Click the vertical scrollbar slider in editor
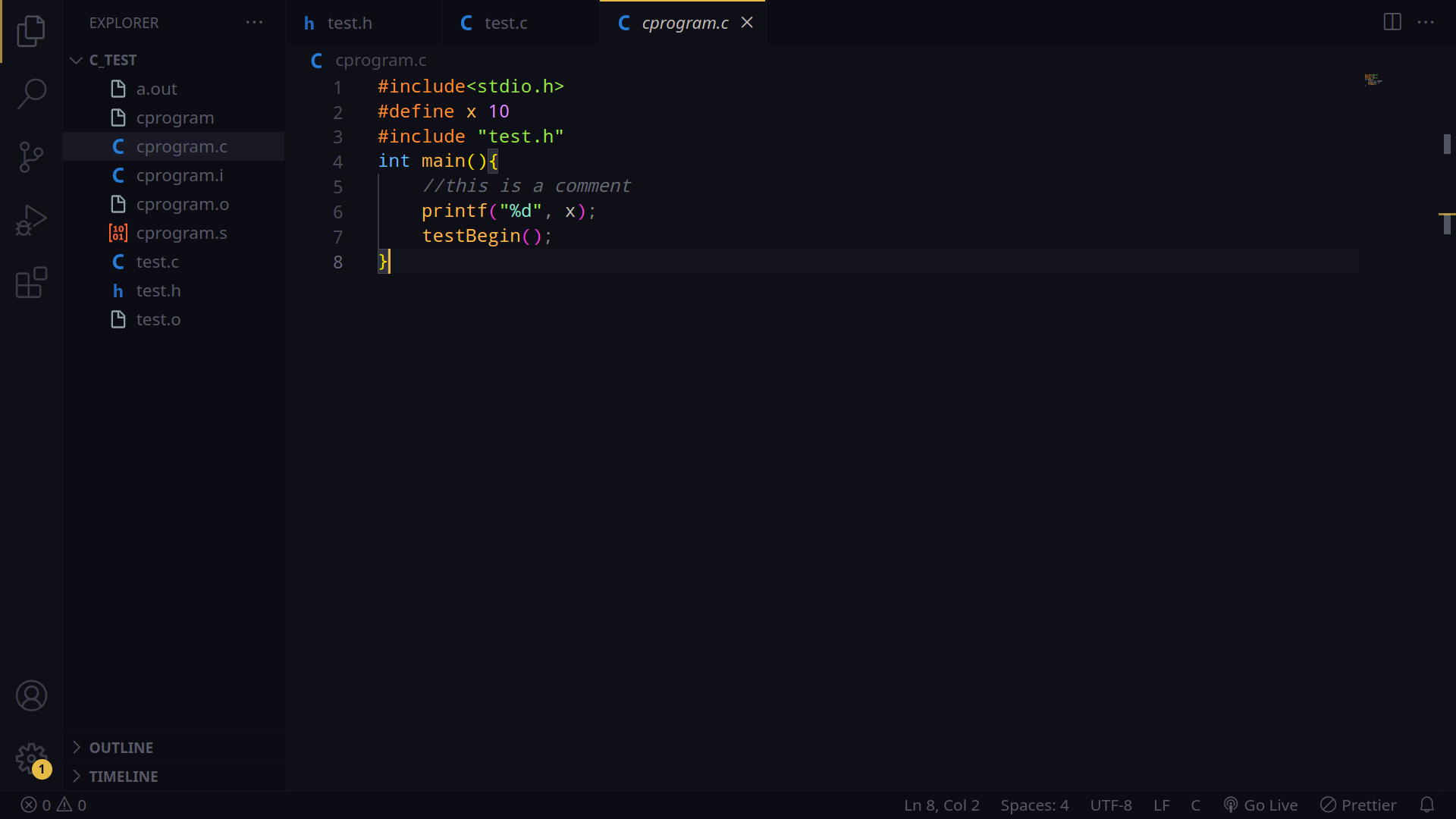This screenshot has width=1456, height=819. (x=1447, y=143)
